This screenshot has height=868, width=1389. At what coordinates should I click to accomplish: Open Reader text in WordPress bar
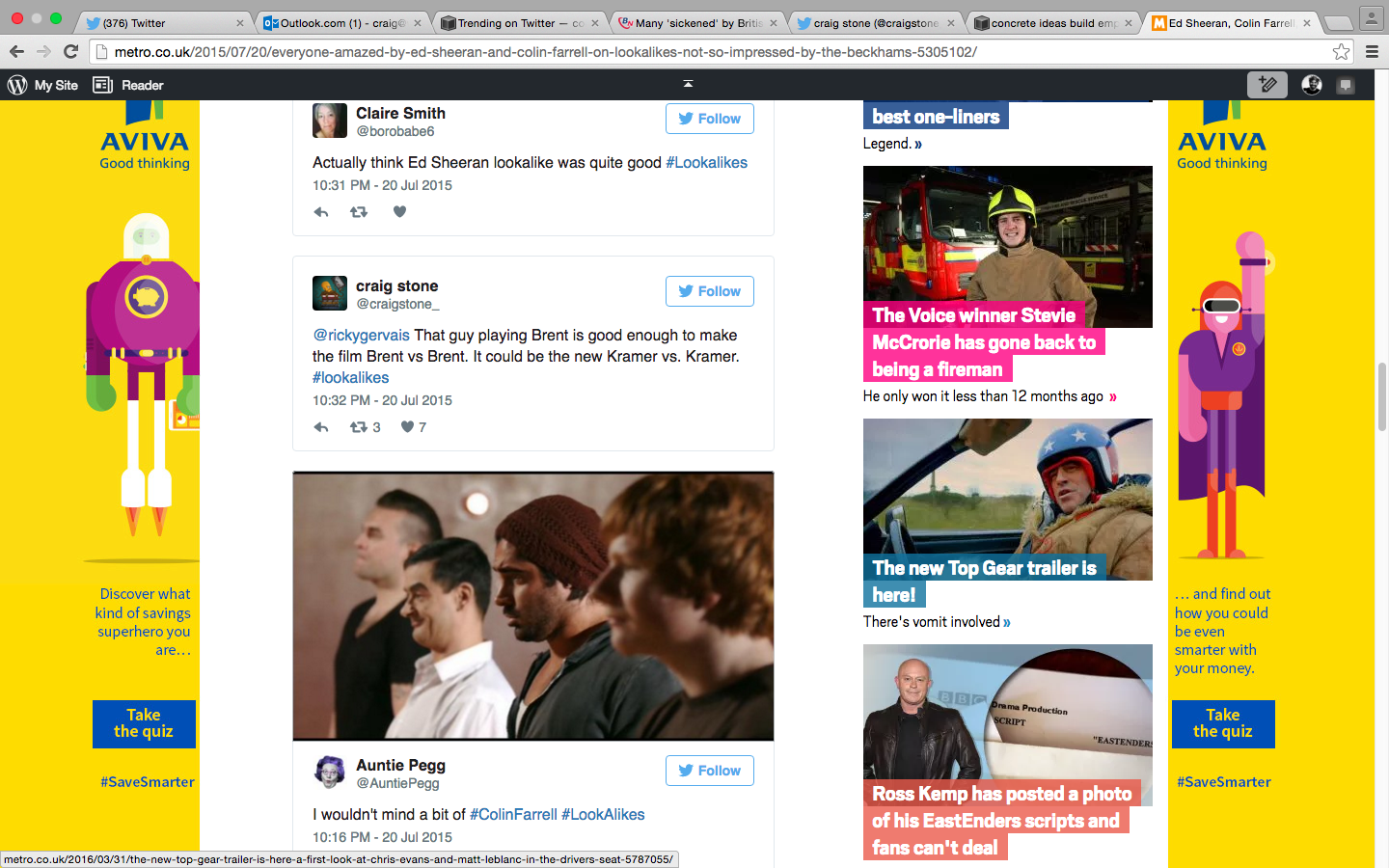coord(143,85)
